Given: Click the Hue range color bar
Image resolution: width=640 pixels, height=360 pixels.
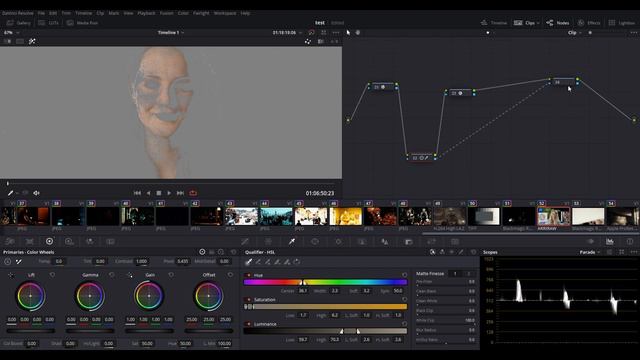Looking at the screenshot, I should (325, 282).
